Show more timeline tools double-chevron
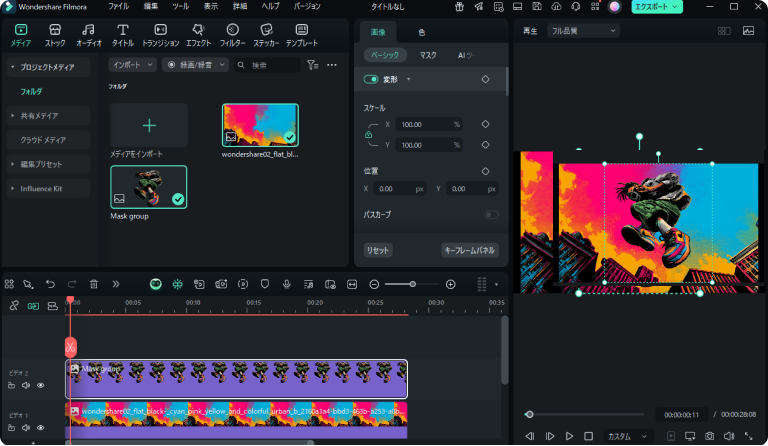The width and height of the screenshot is (768, 446). point(116,284)
